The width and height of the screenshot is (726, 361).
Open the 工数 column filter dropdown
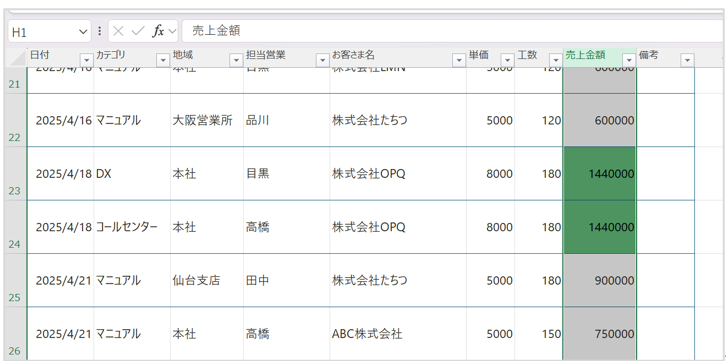(x=556, y=60)
